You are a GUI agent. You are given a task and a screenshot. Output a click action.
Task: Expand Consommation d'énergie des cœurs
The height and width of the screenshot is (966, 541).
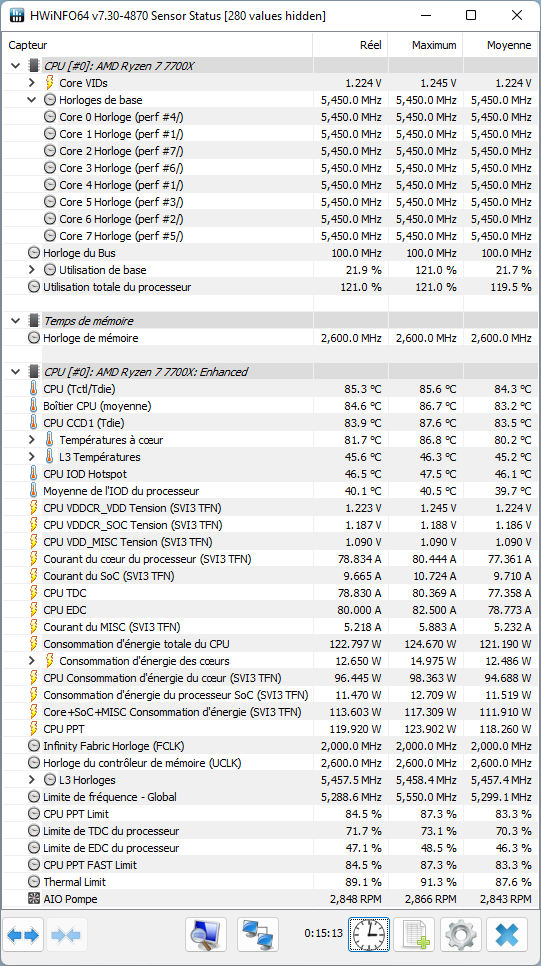(x=32, y=661)
